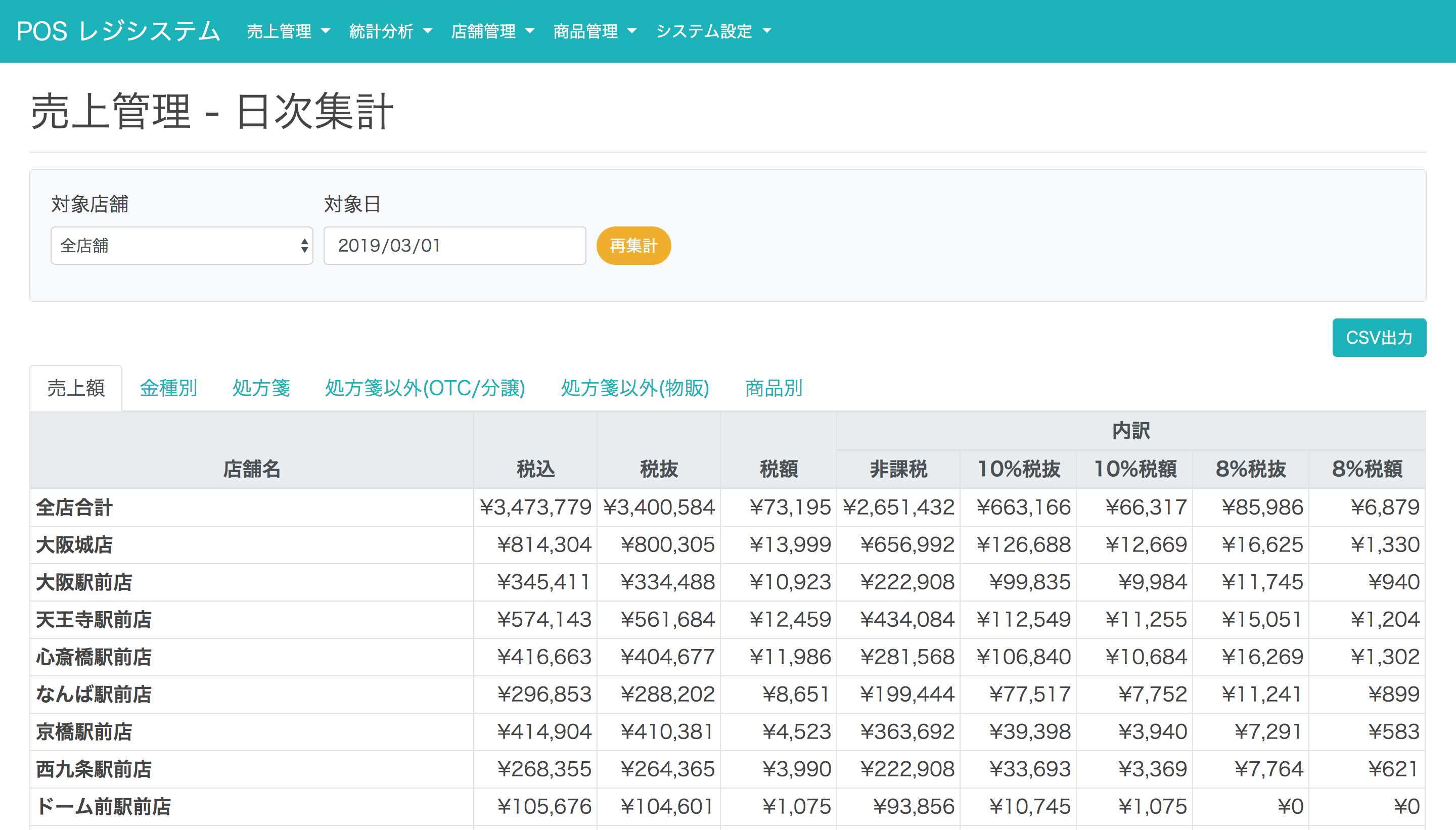Expand the 商品管理 navigation menu
The width and height of the screenshot is (1456, 830).
(x=595, y=31)
